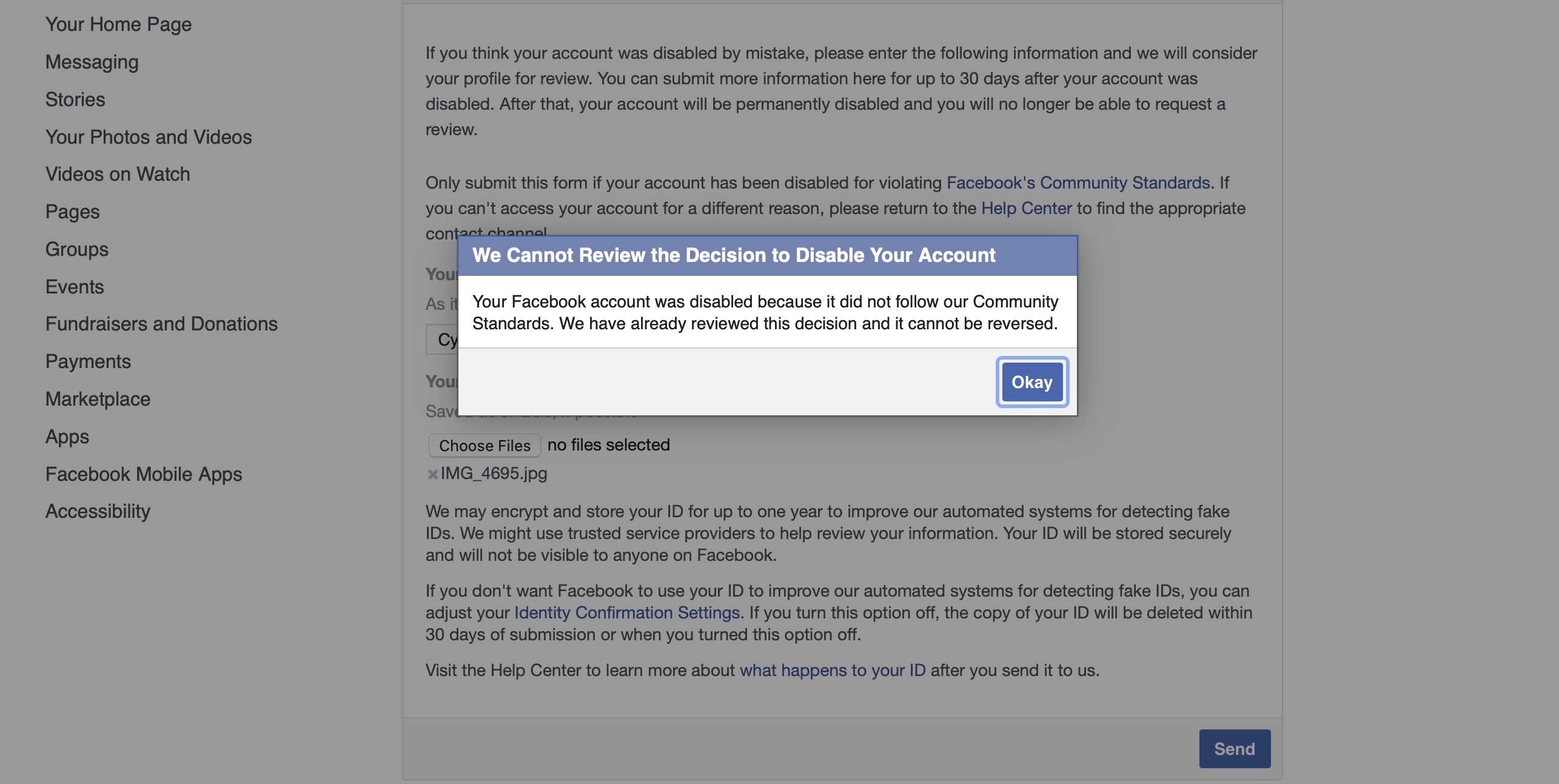1559x784 pixels.
Task: Open Identity Confirmation Settings link
Action: (x=626, y=612)
